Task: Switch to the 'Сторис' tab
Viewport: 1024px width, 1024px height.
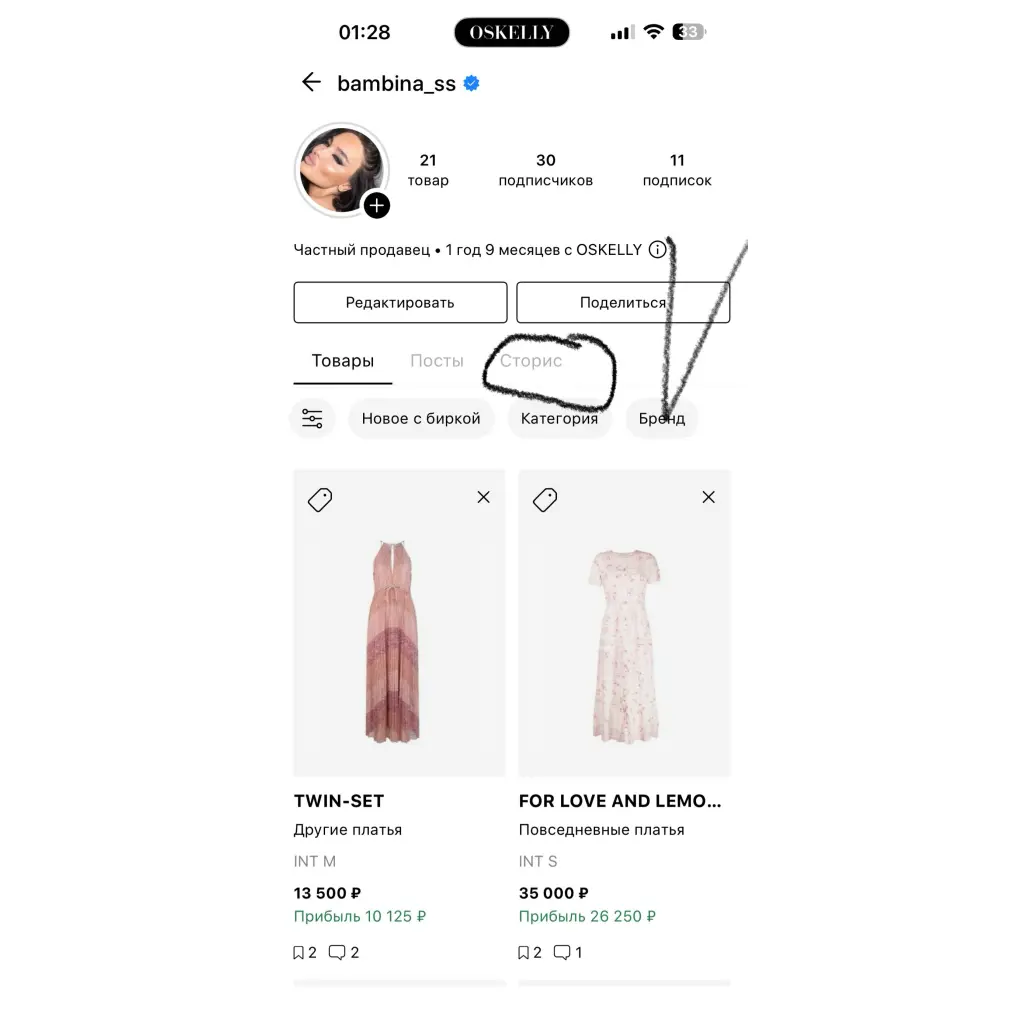Action: pyautogui.click(x=531, y=361)
